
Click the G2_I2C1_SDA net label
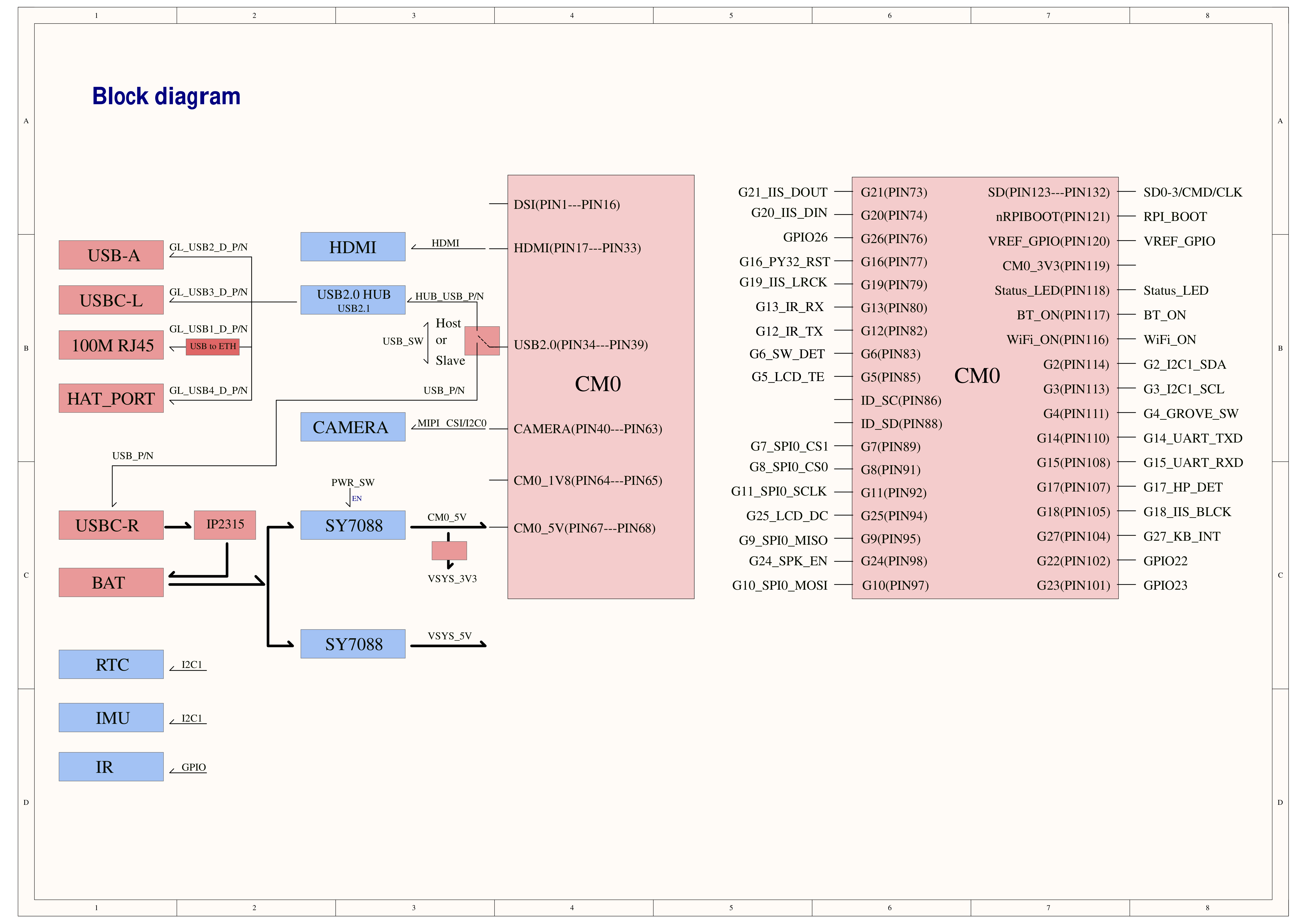pyautogui.click(x=1184, y=365)
